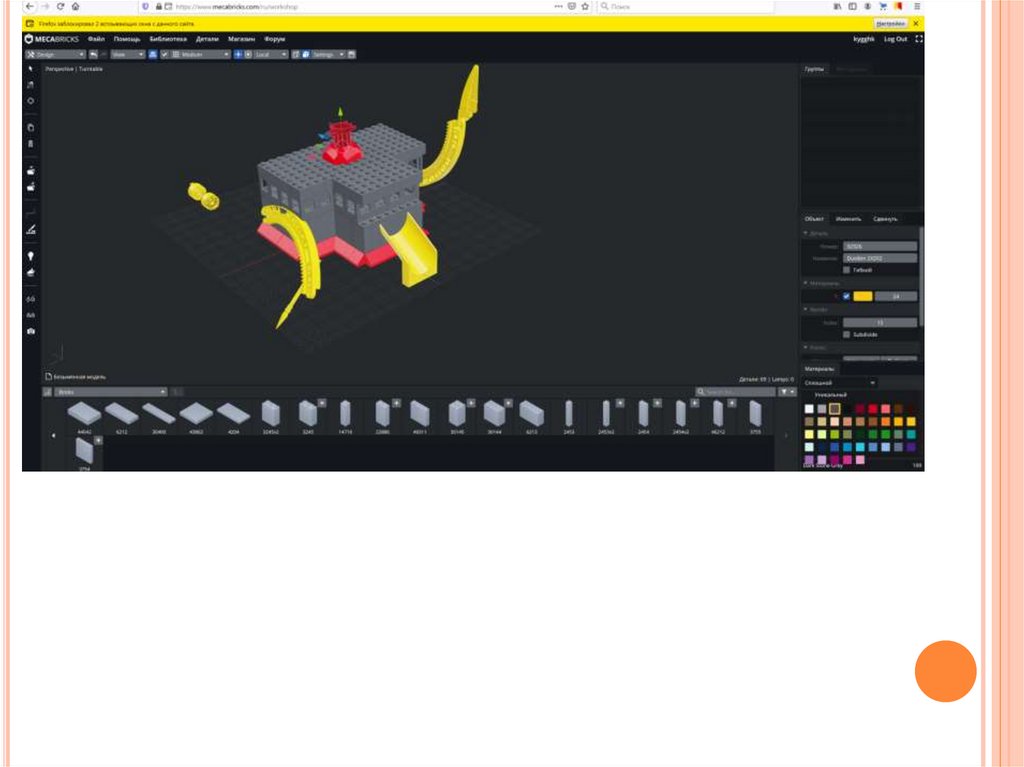The image size is (1024, 767).
Task: Click the camera snapshot icon in left toolbar
Action: point(31,331)
